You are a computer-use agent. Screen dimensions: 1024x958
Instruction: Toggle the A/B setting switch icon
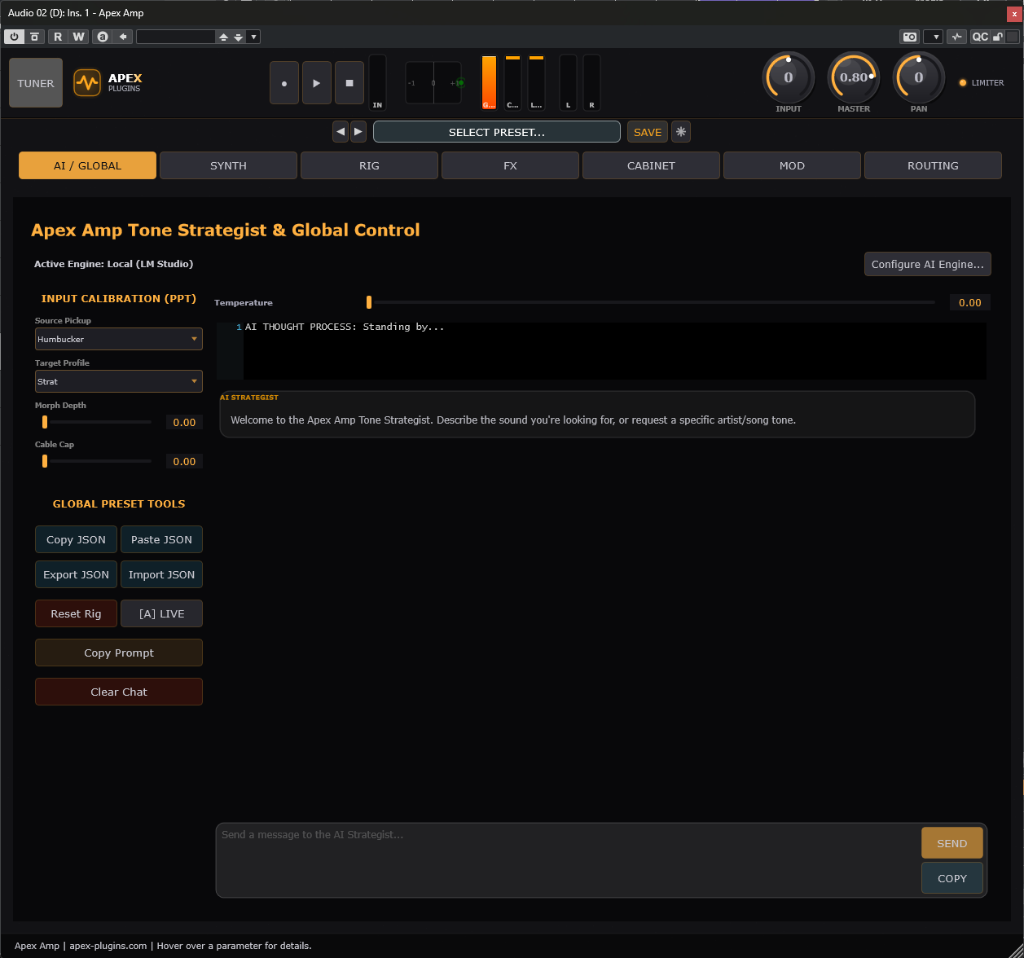[103, 37]
